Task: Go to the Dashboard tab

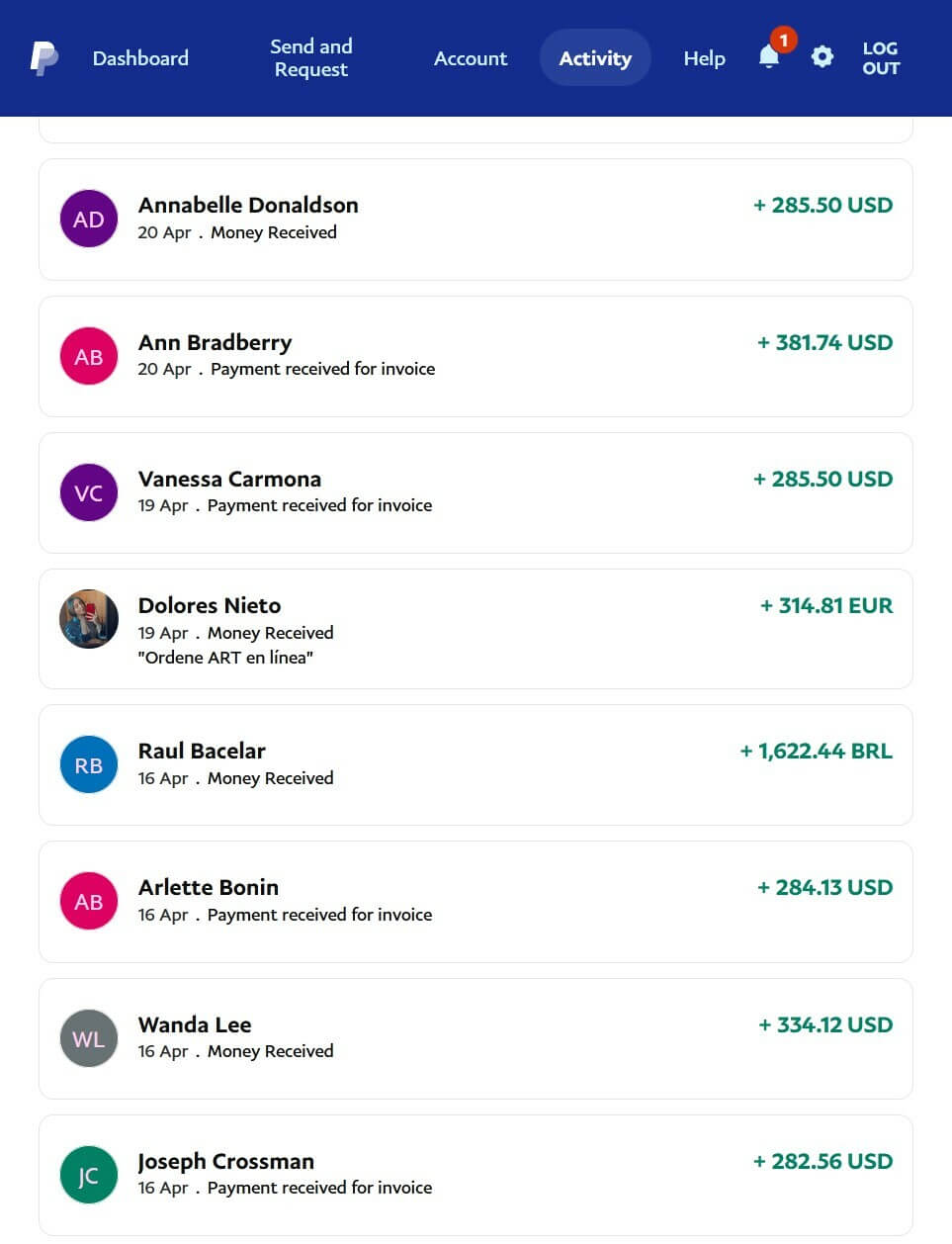Action: coord(140,58)
